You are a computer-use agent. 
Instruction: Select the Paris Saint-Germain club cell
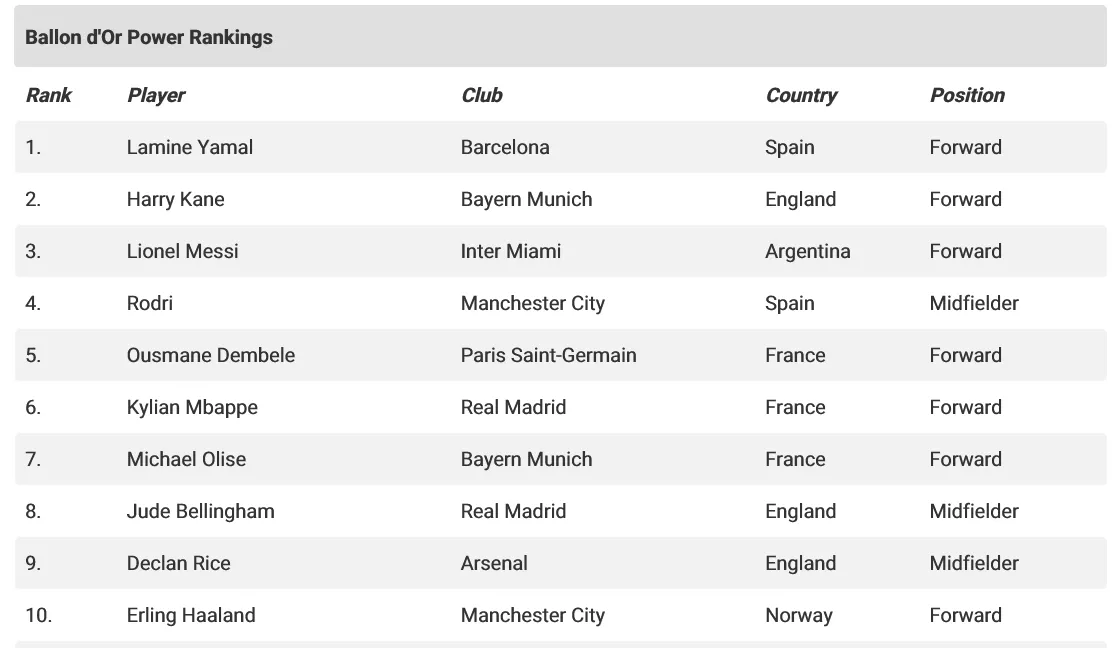(x=549, y=355)
